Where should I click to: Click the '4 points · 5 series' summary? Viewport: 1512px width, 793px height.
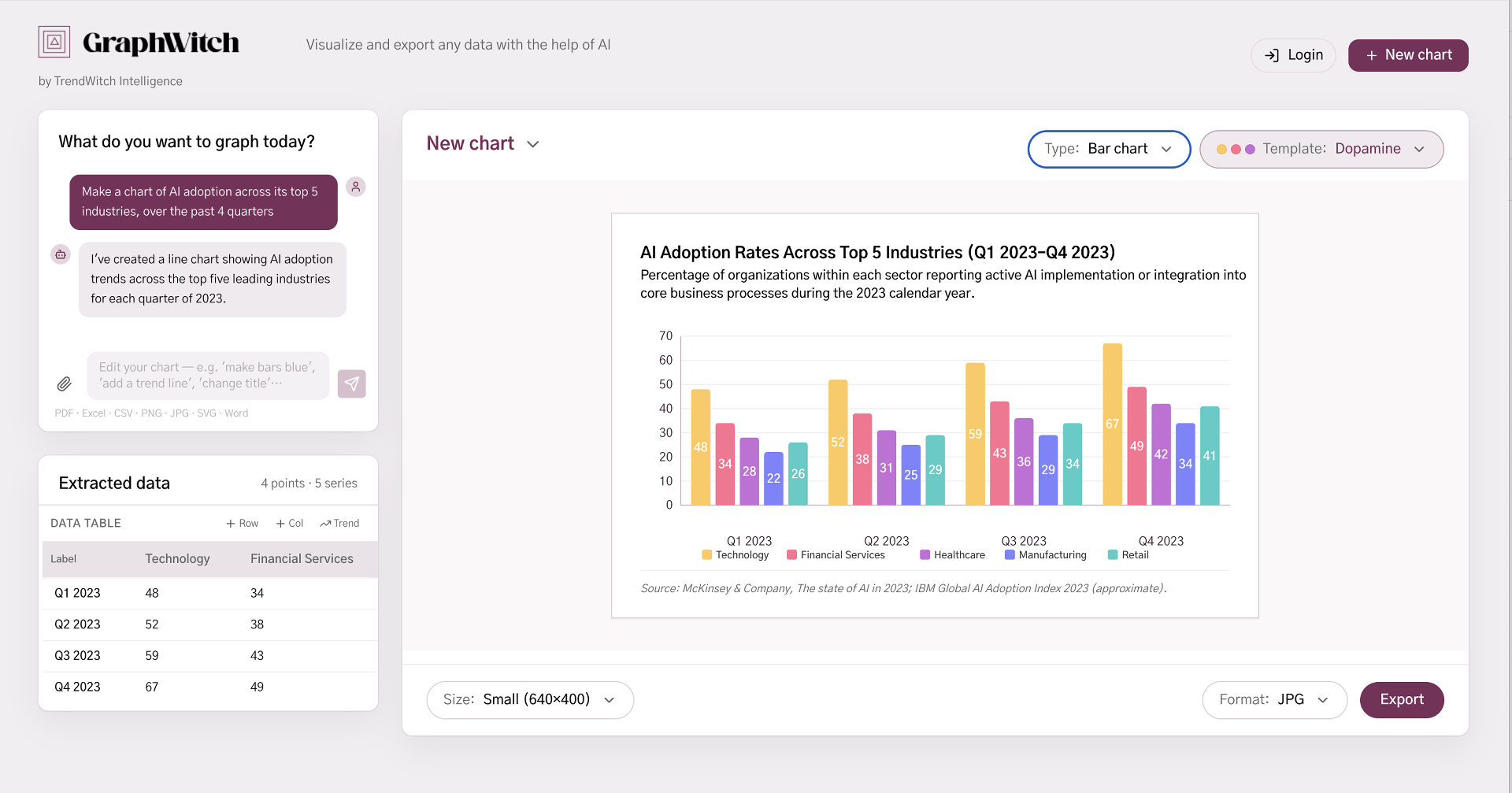pos(309,483)
